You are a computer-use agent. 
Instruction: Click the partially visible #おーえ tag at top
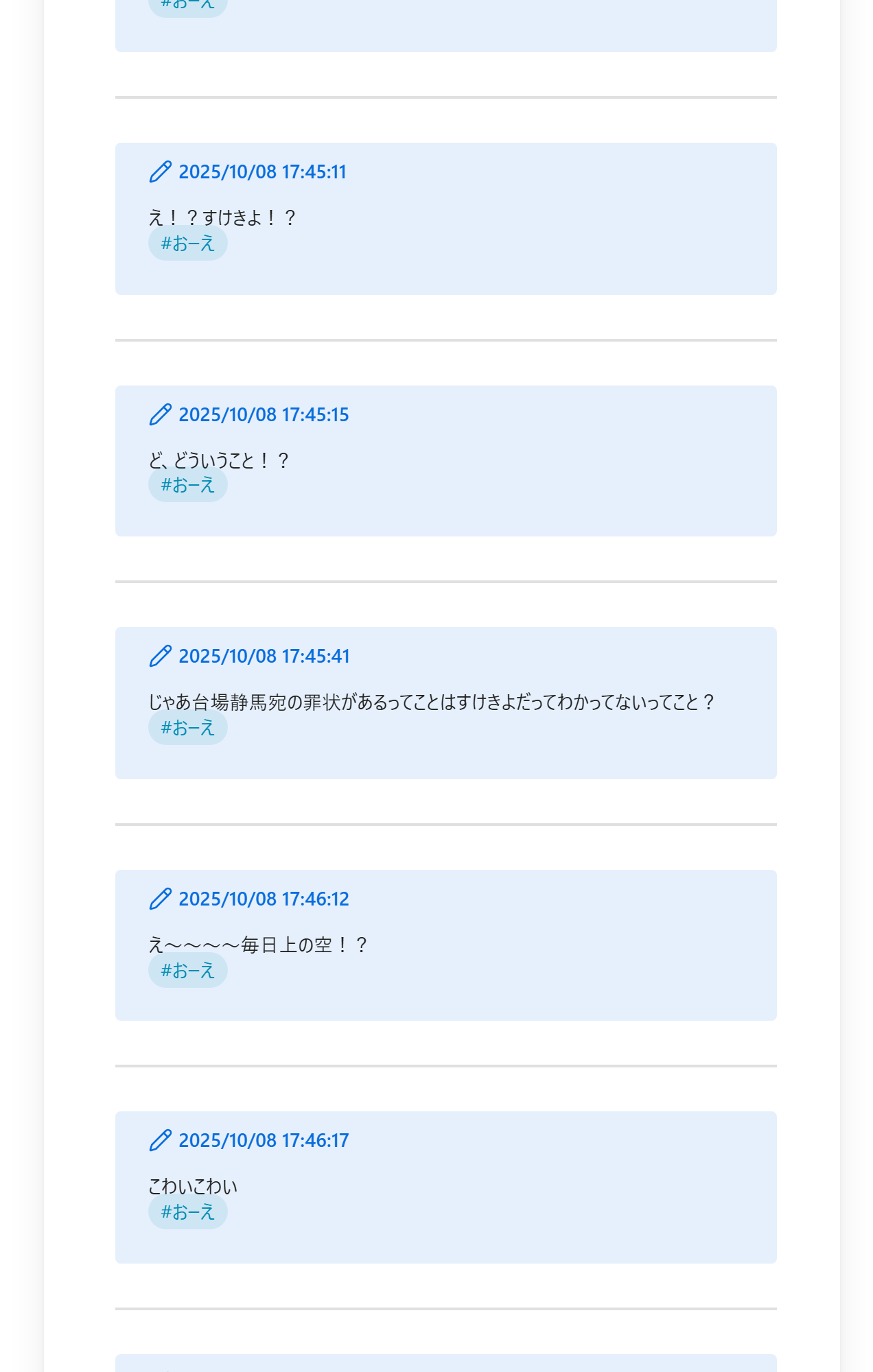pyautogui.click(x=188, y=7)
